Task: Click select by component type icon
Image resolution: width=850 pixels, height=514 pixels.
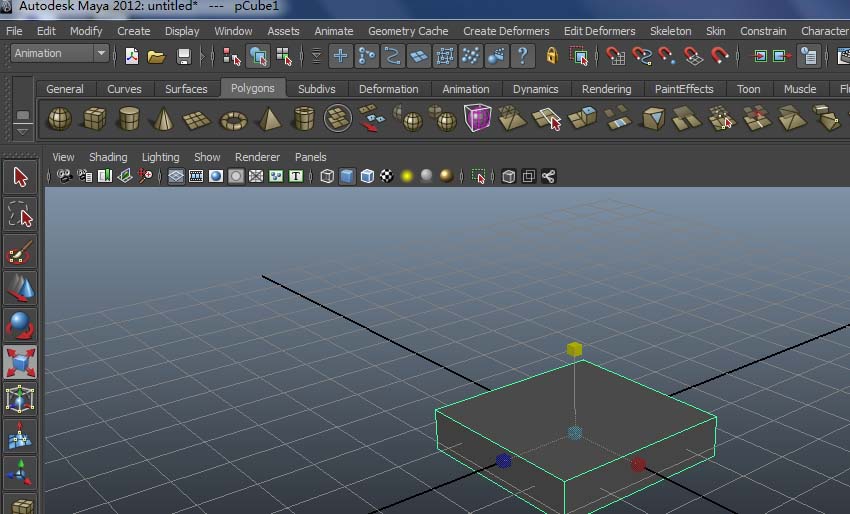Action: coord(284,56)
